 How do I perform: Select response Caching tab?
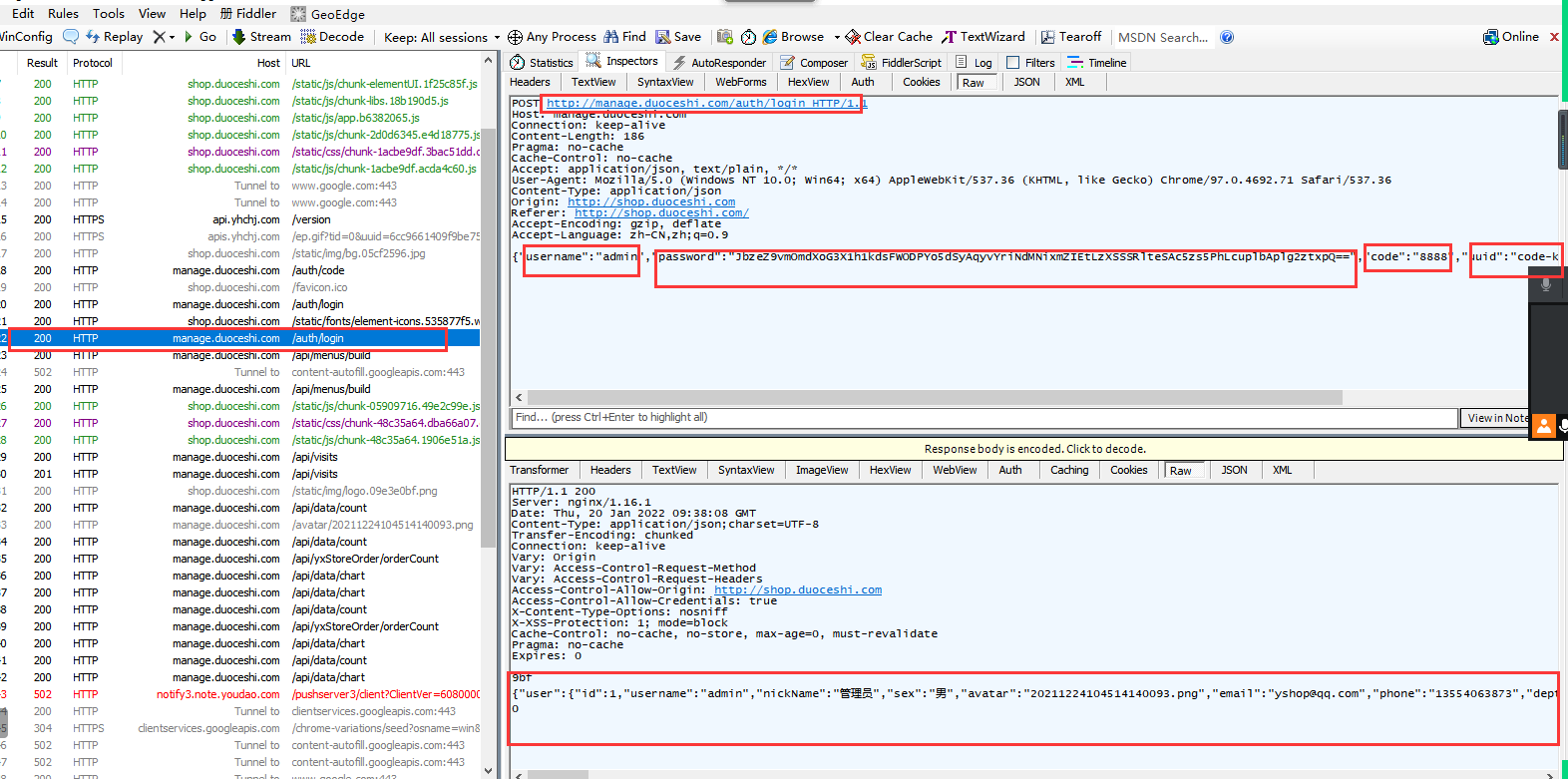[x=1069, y=470]
